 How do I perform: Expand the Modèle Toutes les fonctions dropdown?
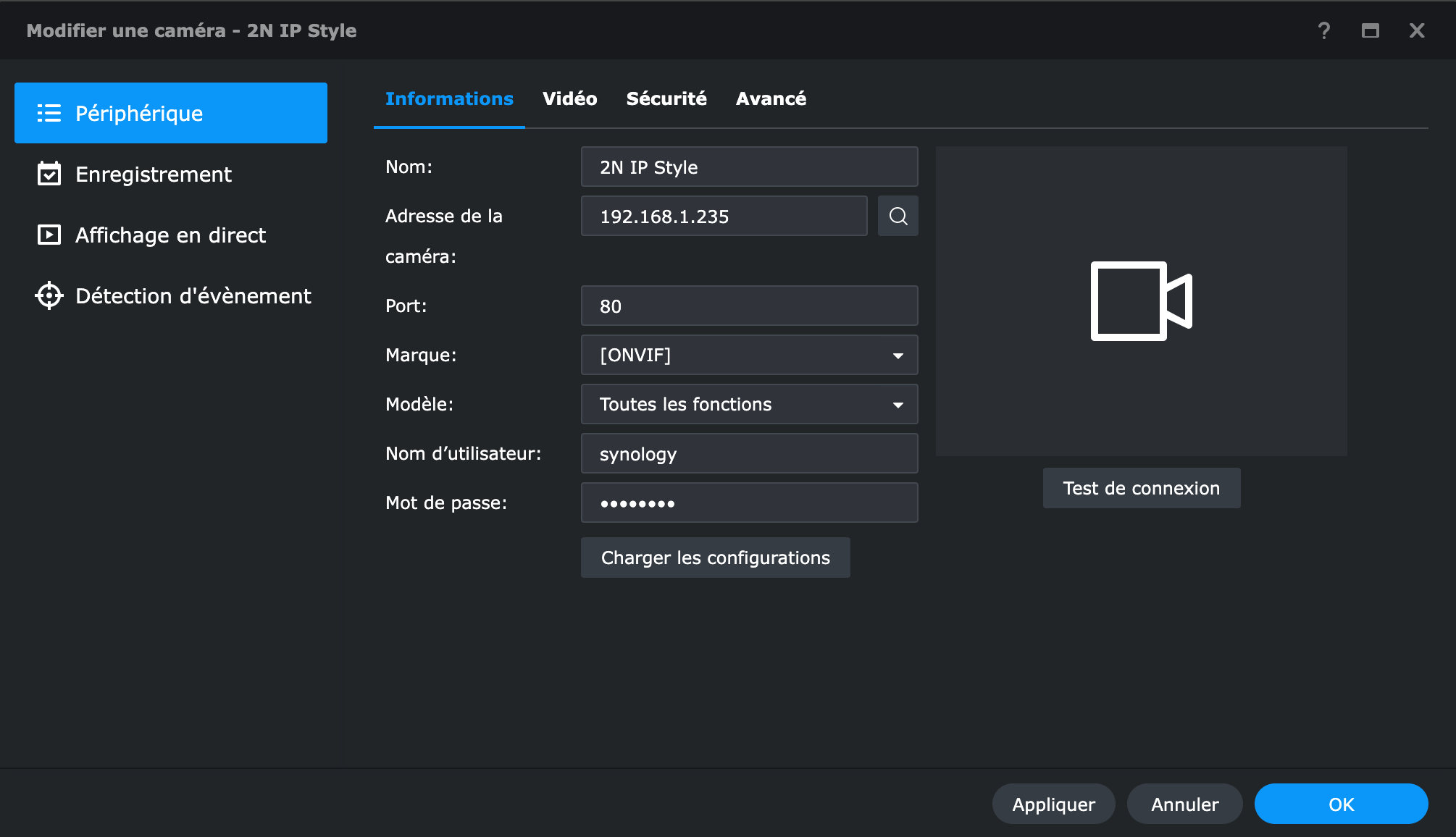pos(750,404)
